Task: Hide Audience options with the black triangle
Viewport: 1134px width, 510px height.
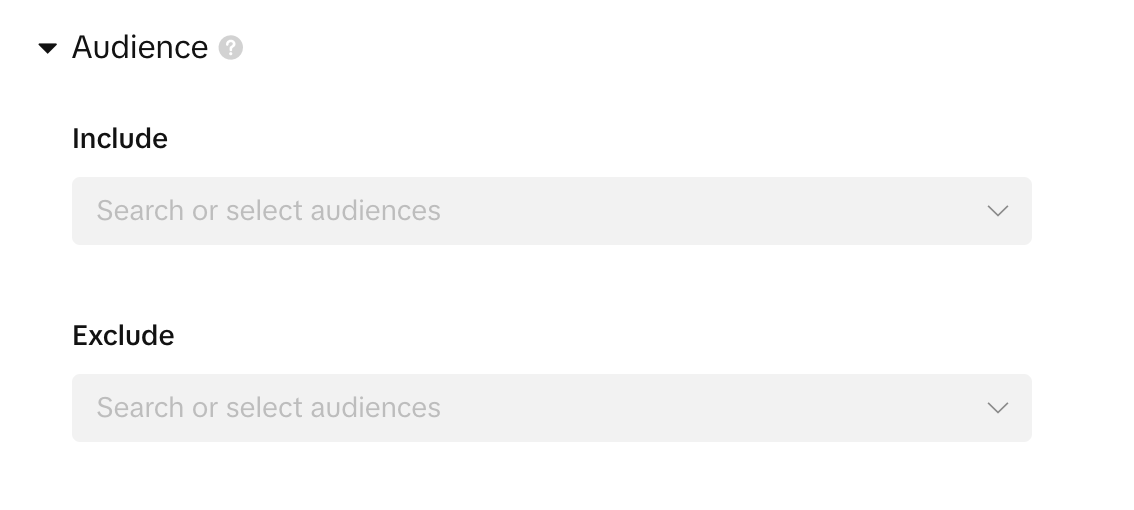Action: point(48,48)
